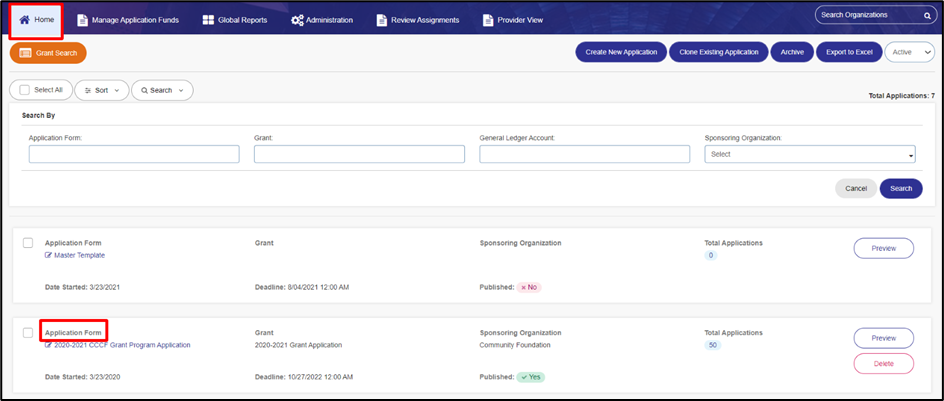This screenshot has width=944, height=401.
Task: Click the Home house icon
Action: [x=25, y=20]
